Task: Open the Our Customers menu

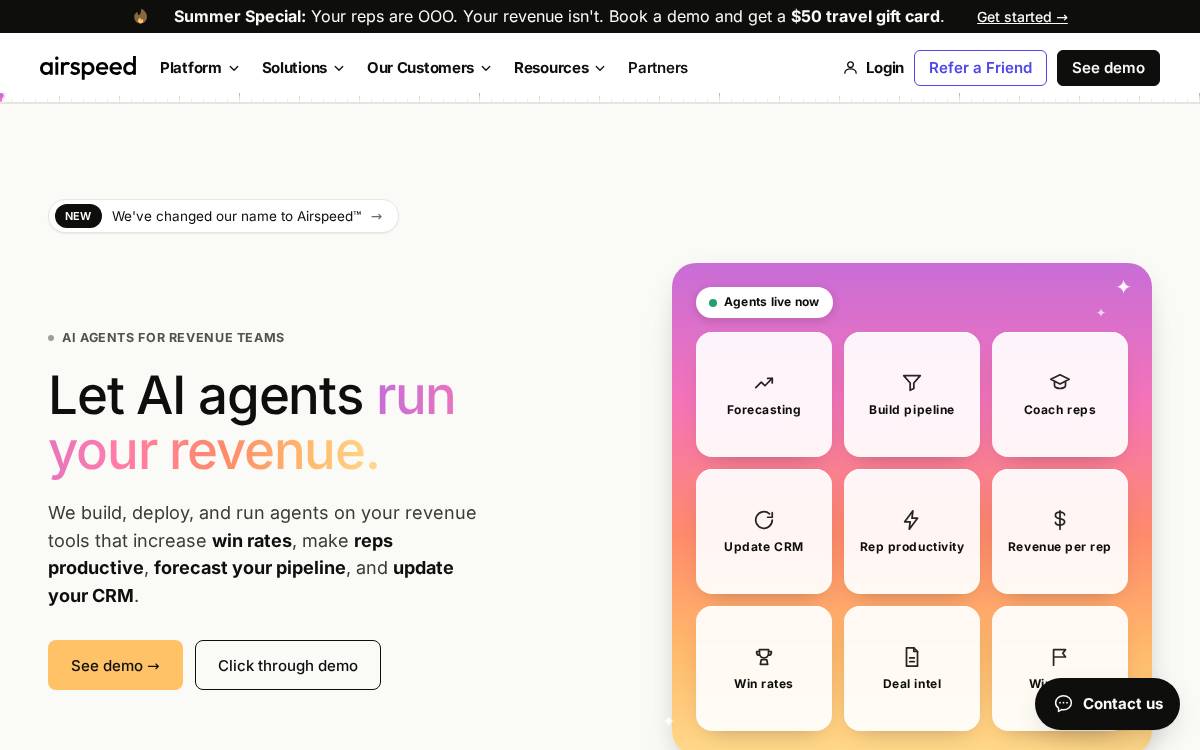Action: [x=429, y=68]
